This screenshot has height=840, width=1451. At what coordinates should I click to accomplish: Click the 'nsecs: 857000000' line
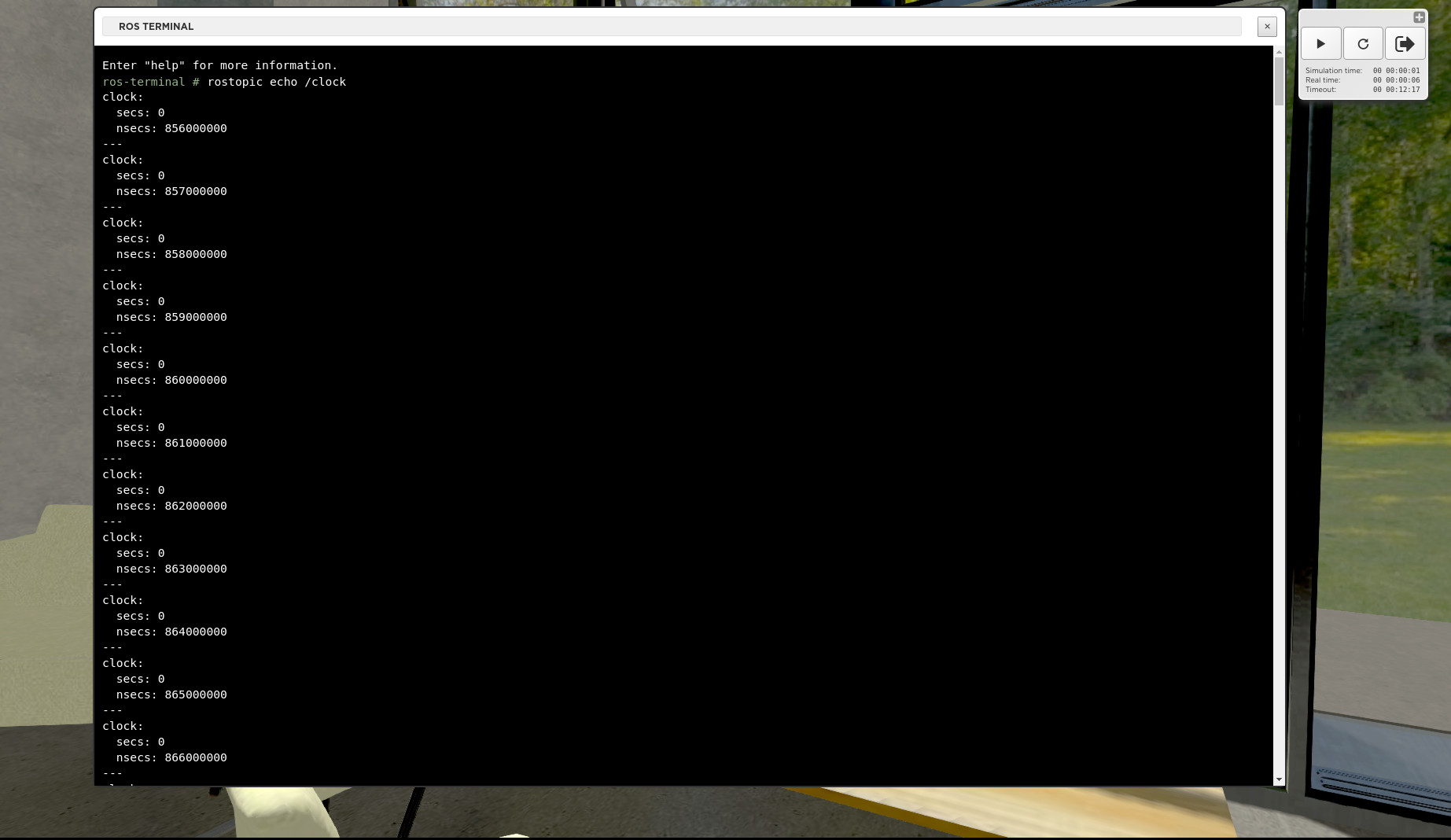[171, 192]
